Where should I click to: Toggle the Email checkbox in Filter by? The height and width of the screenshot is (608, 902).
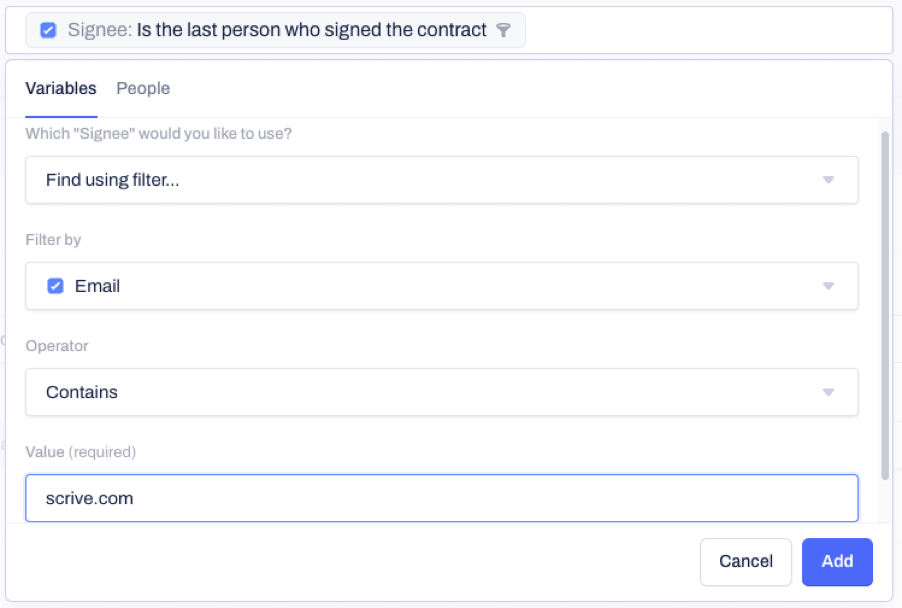[55, 286]
